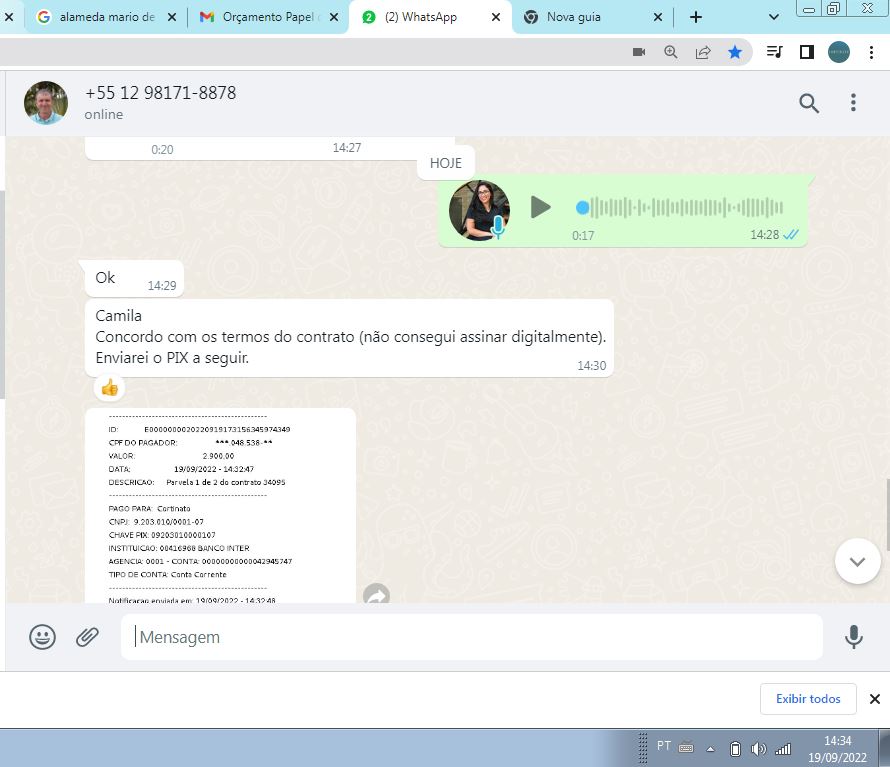Image resolution: width=890 pixels, height=767 pixels.
Task: Open the thumbs-up reaction
Action: click(109, 388)
